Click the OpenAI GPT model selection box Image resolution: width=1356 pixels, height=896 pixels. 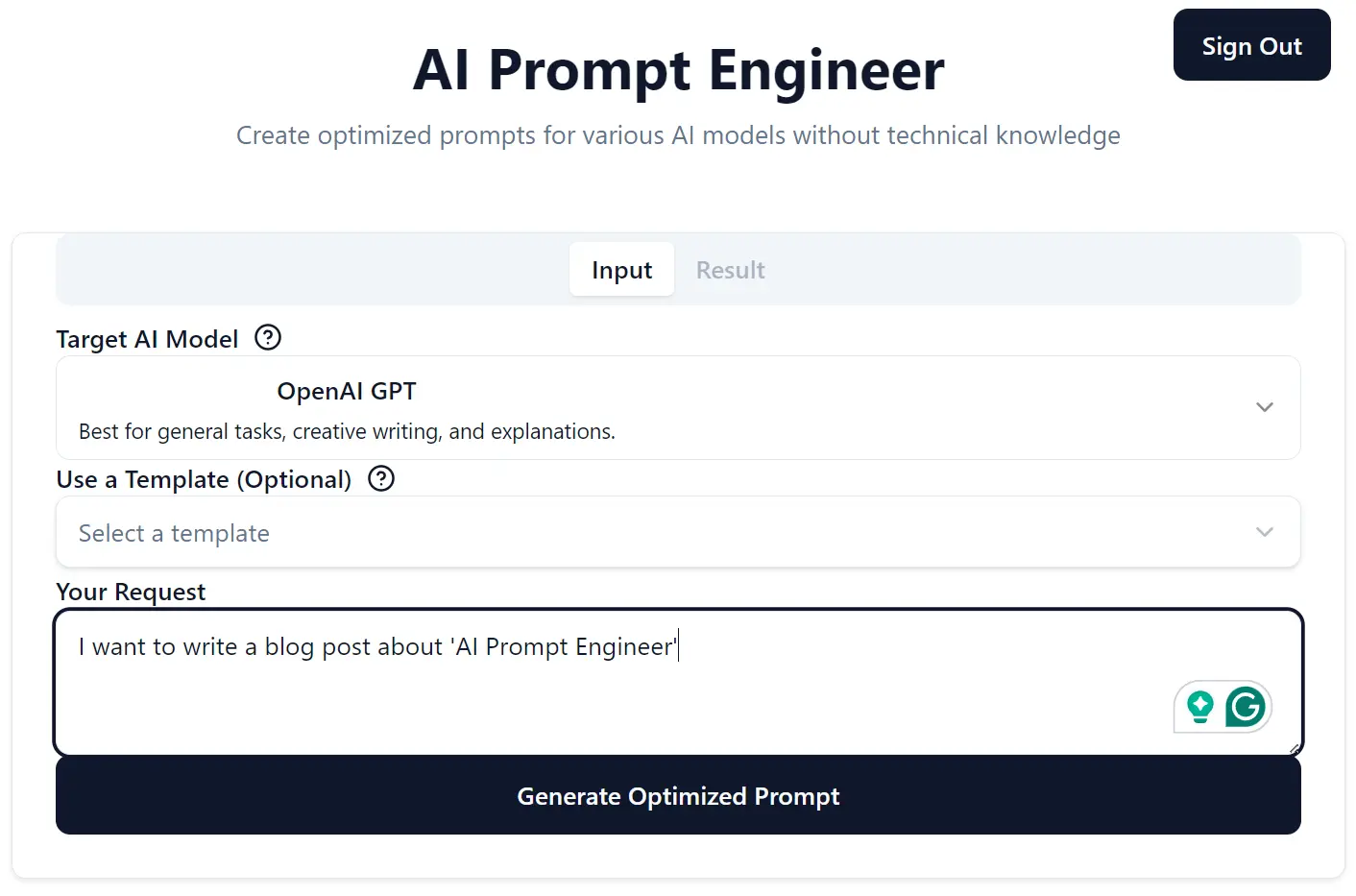678,407
